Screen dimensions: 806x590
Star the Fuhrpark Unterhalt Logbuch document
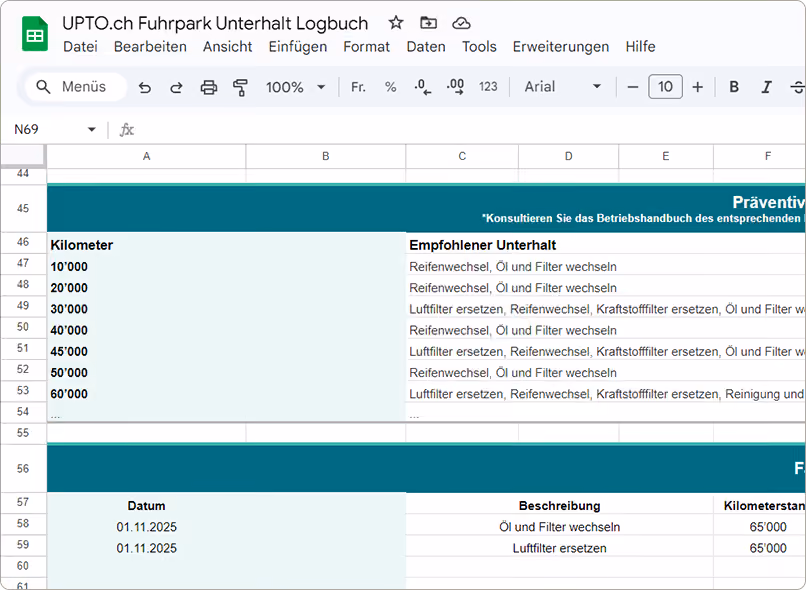coord(395,23)
